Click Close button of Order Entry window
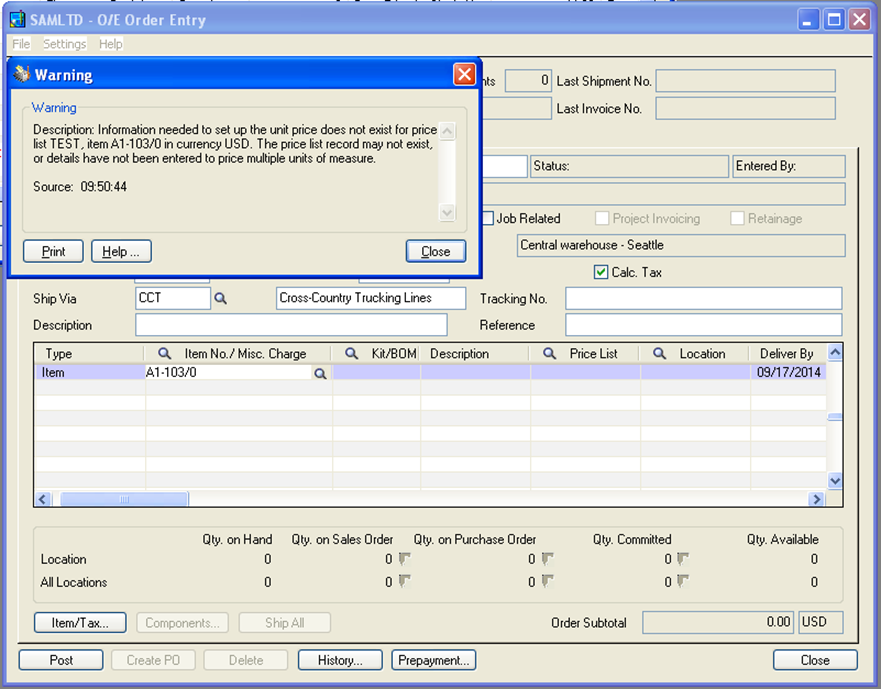This screenshot has height=689, width=881. pyautogui.click(x=815, y=660)
